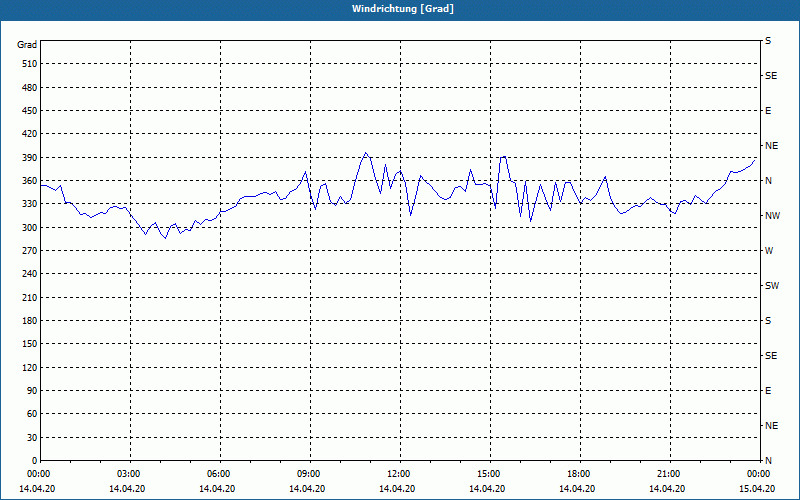Click the 330 degree axis label
The image size is (800, 500).
(30, 204)
